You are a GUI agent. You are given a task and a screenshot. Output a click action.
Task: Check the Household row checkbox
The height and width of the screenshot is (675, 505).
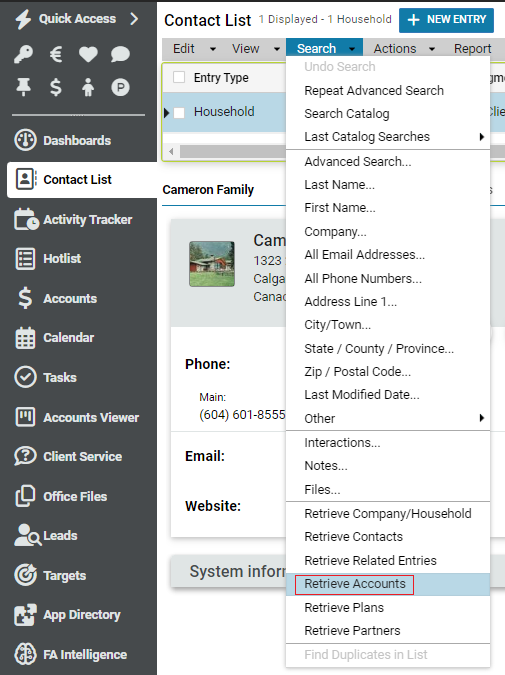179,112
